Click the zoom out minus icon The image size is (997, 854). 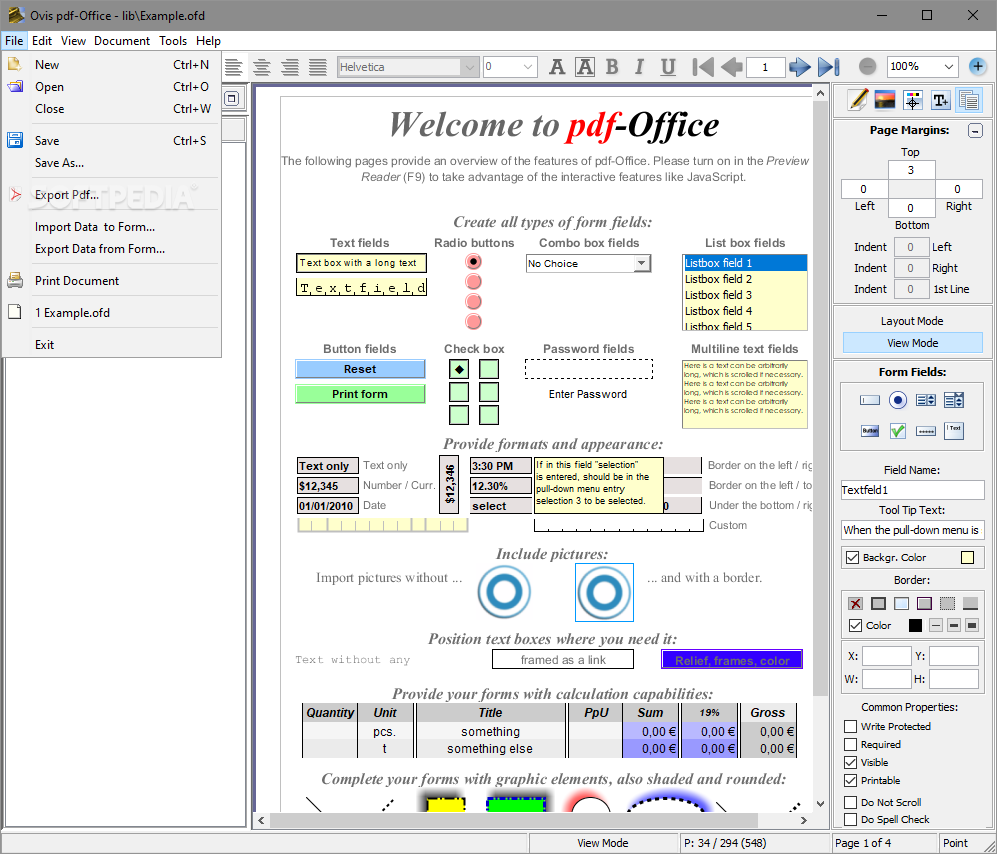(x=867, y=66)
